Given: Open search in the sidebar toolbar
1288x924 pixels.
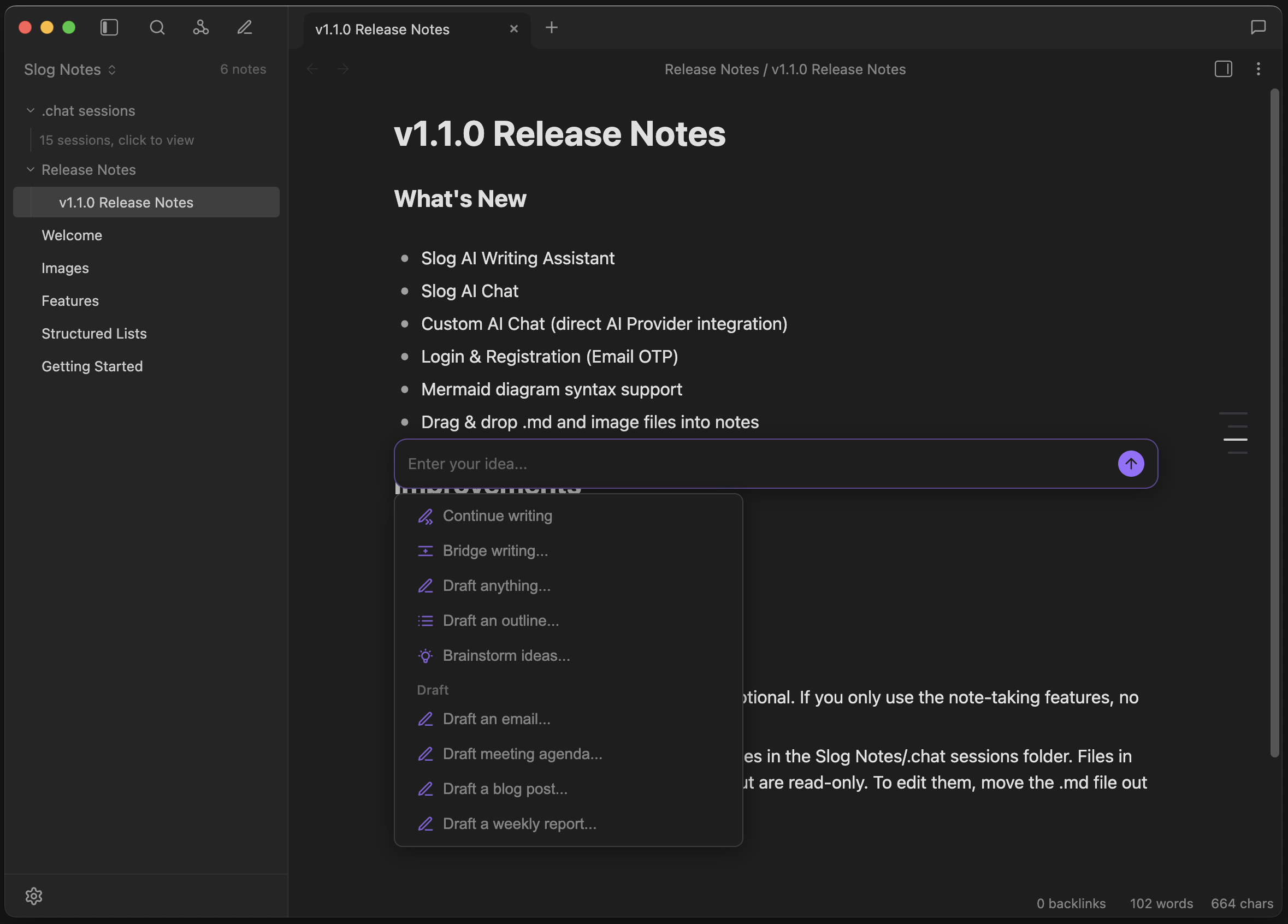Looking at the screenshot, I should (157, 27).
